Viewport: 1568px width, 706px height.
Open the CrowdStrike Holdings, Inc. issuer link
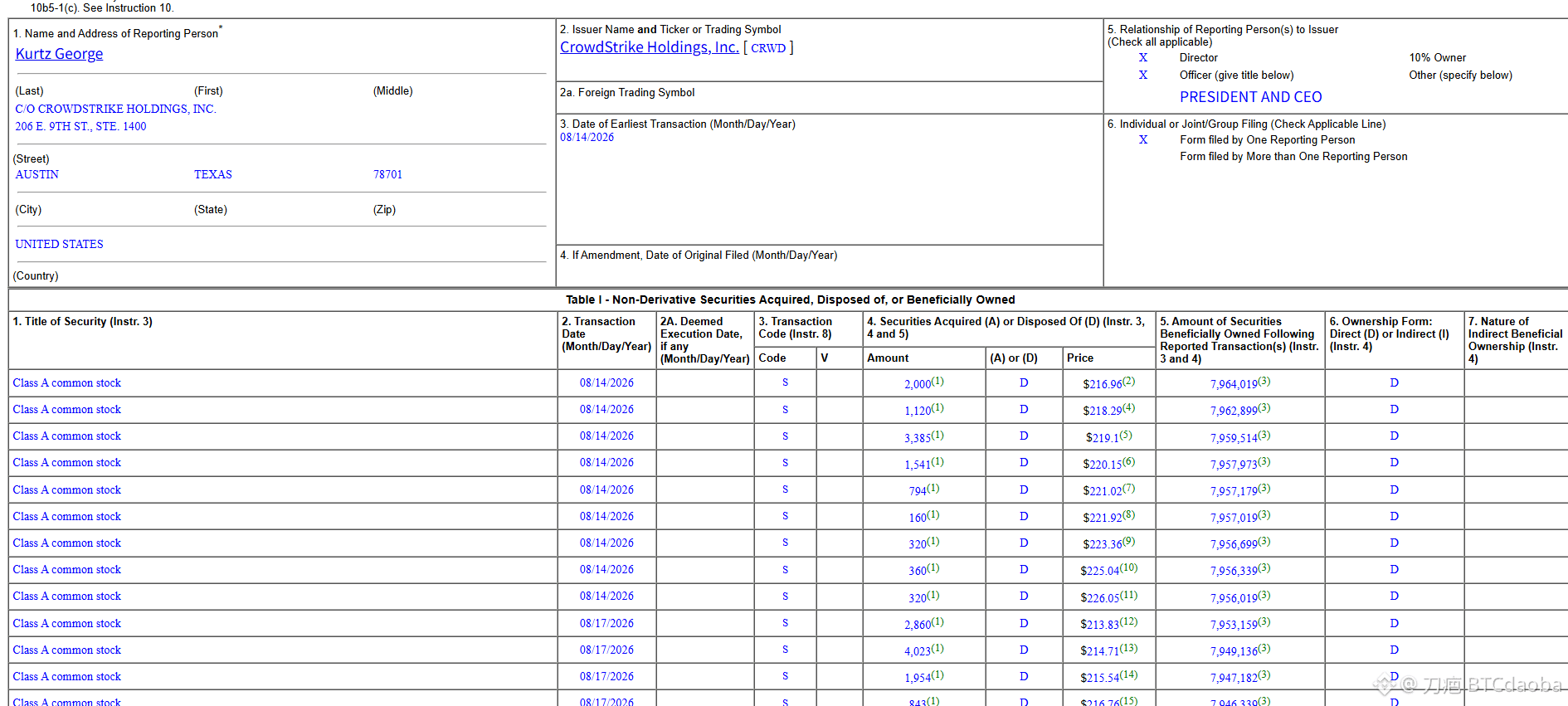coord(649,47)
